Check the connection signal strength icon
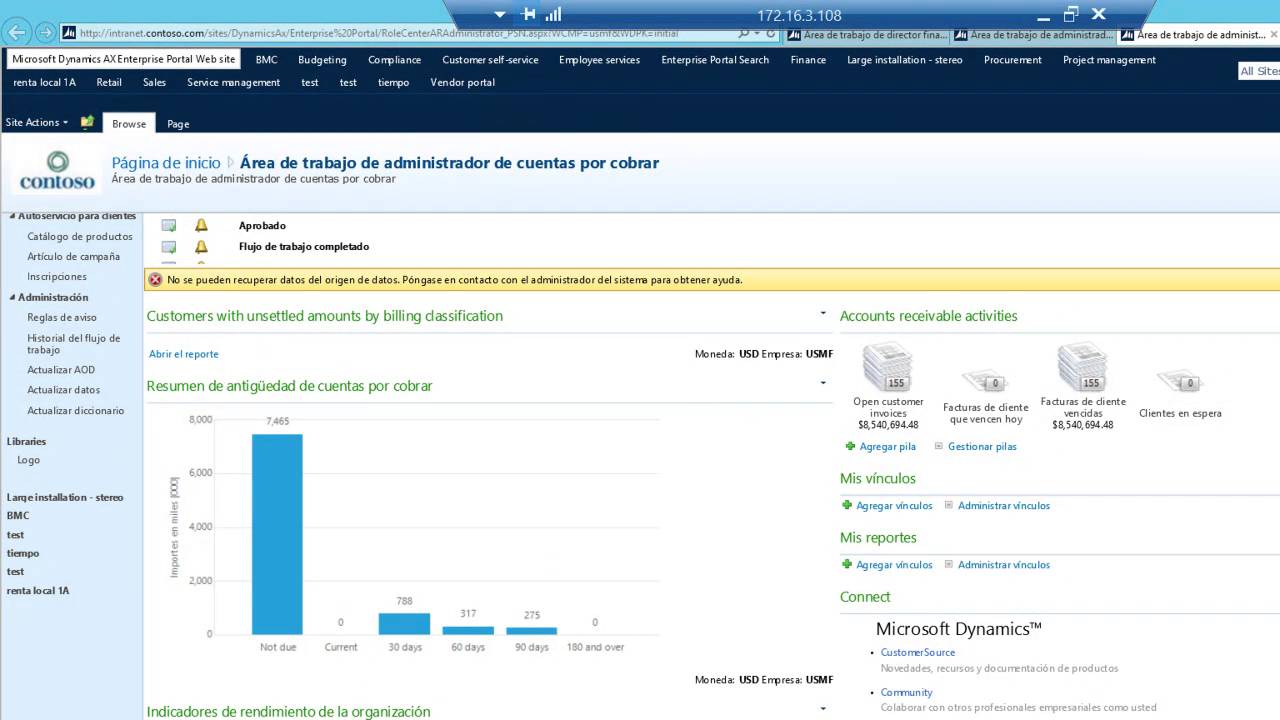 (553, 14)
